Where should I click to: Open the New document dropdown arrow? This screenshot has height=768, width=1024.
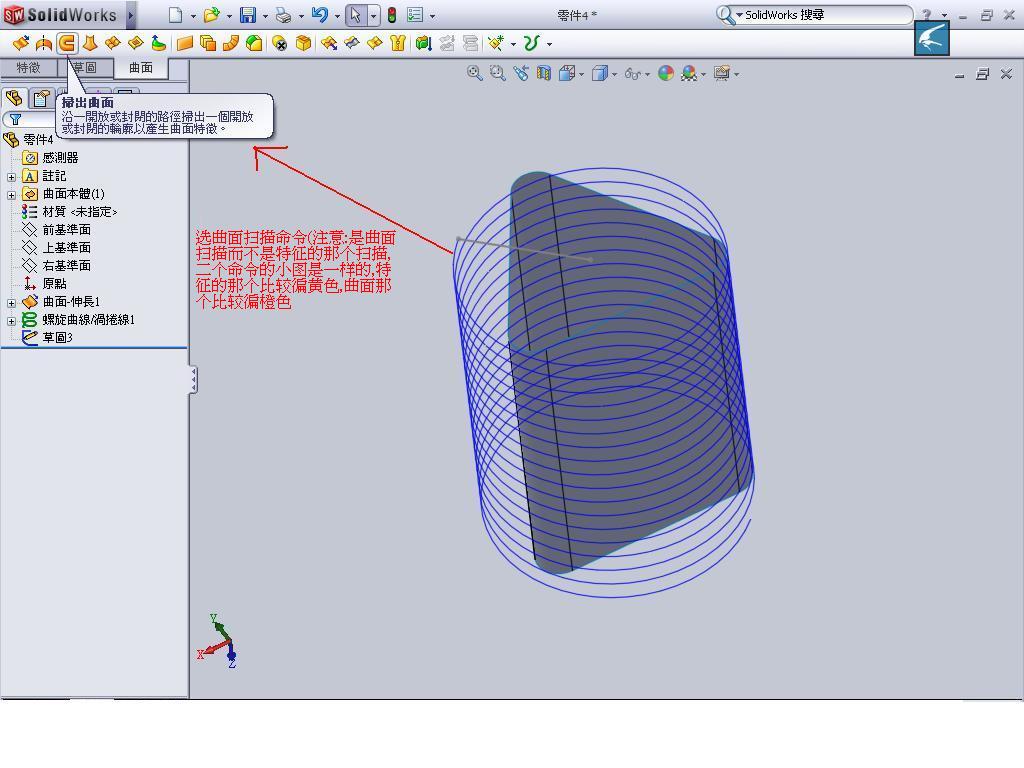pos(193,16)
